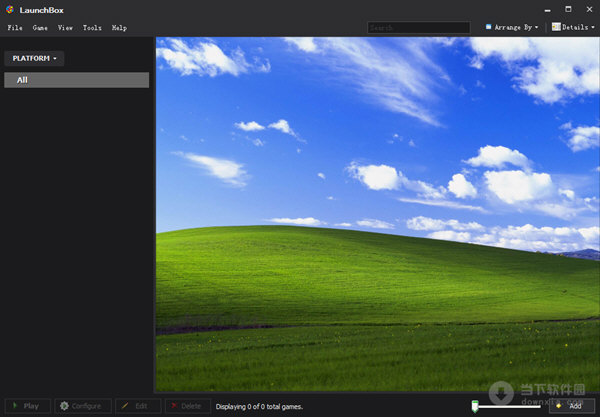Expand the Arrange By dropdown arrow
The height and width of the screenshot is (417, 600).
537,27
